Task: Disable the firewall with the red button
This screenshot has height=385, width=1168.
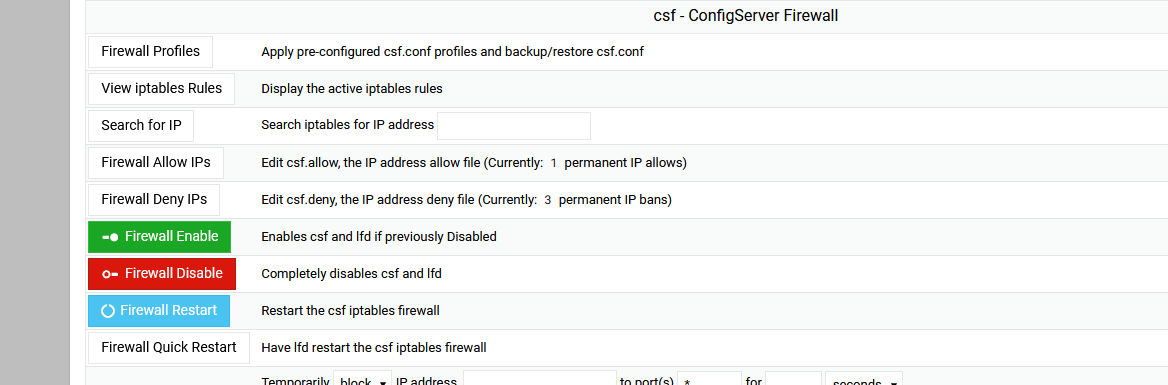Action: click(x=162, y=274)
